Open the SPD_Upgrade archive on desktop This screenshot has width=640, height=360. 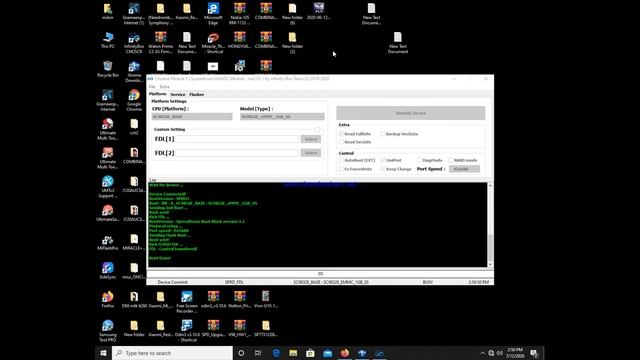tap(213, 328)
